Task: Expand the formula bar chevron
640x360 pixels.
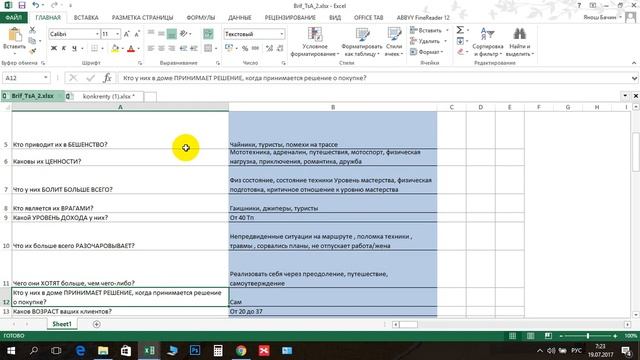Action: [x=634, y=78]
